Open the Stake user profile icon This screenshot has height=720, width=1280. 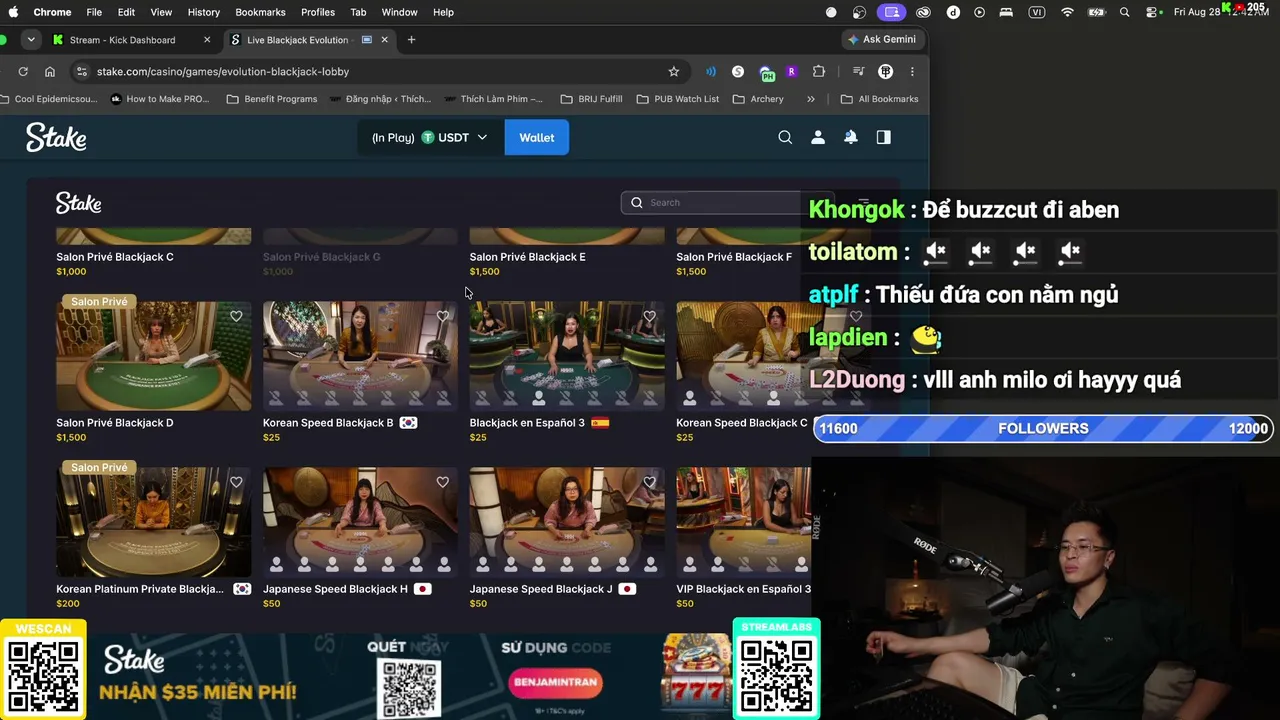tap(818, 138)
